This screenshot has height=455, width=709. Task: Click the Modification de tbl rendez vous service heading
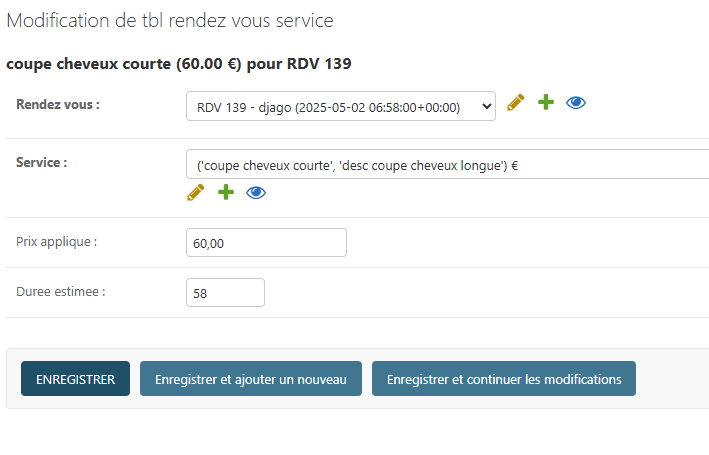pyautogui.click(x=170, y=20)
